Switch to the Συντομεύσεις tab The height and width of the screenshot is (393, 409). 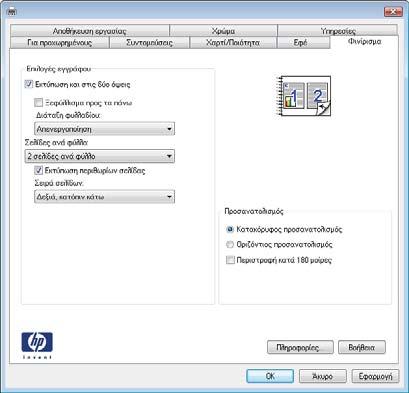click(149, 43)
